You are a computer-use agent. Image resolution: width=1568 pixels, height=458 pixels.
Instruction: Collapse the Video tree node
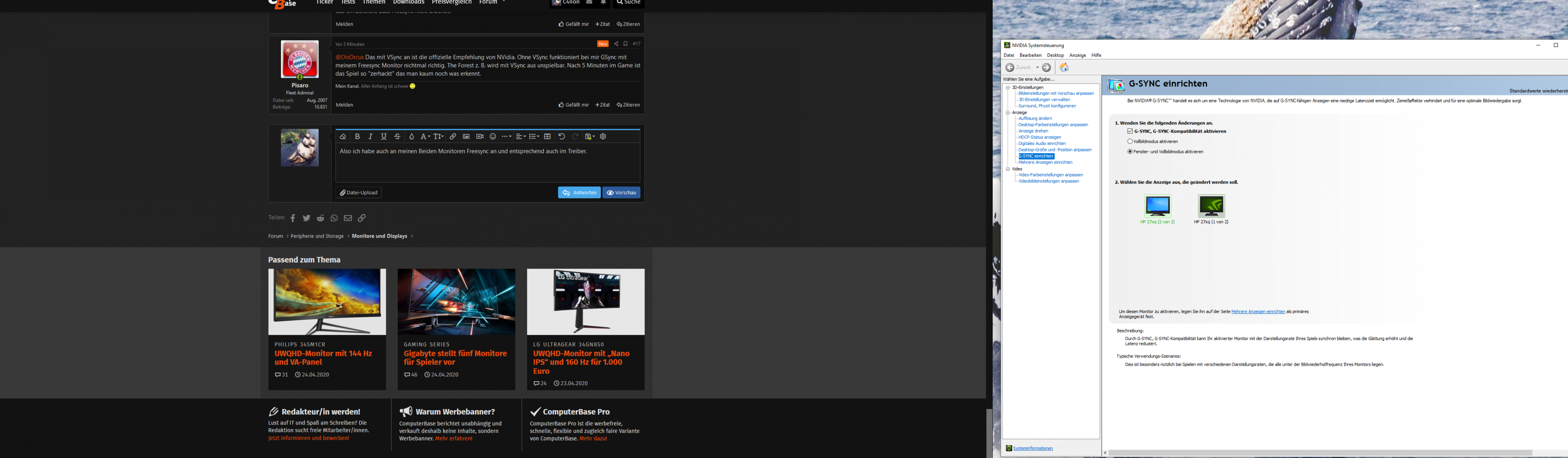[x=1008, y=169]
